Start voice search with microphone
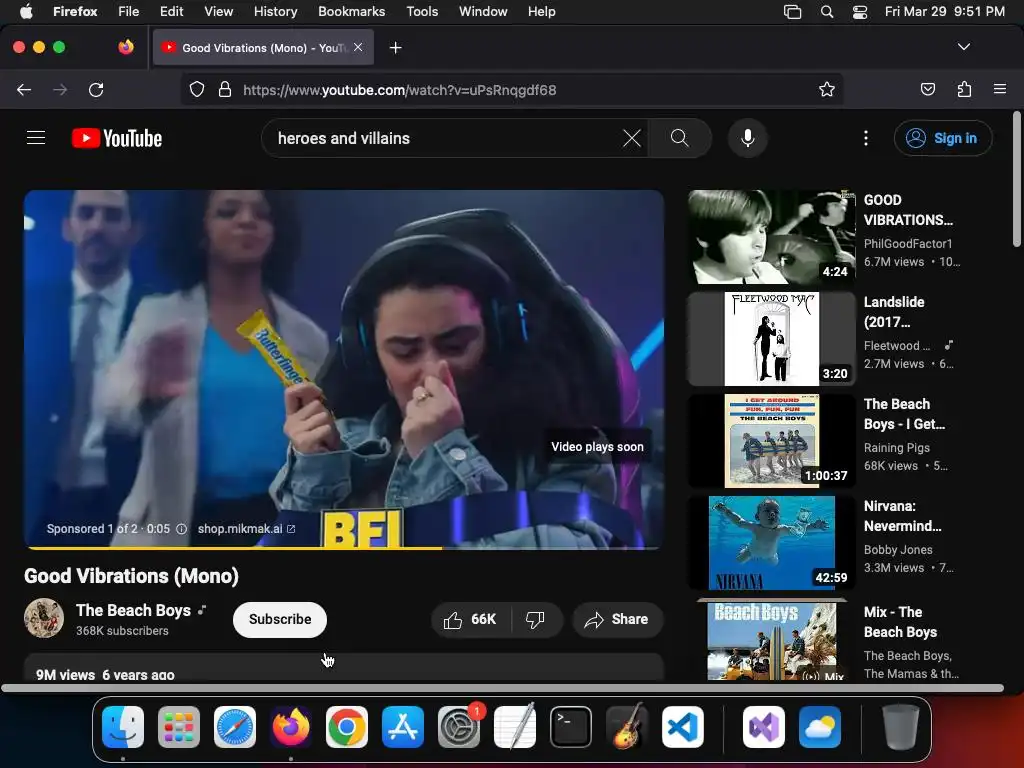This screenshot has width=1024, height=768. click(748, 138)
